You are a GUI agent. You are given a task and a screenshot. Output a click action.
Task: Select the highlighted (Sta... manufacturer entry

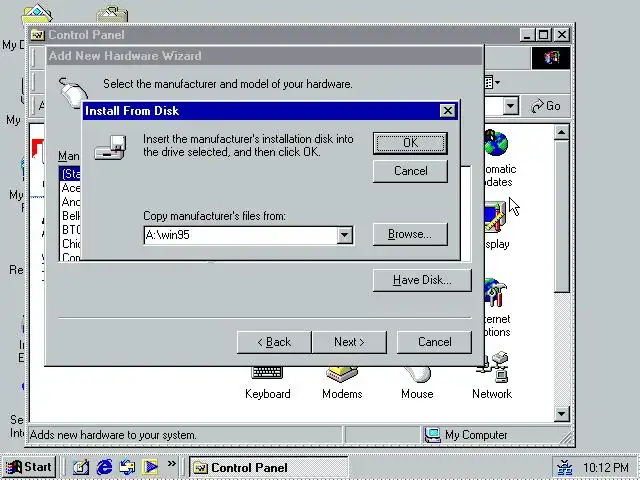click(71, 174)
